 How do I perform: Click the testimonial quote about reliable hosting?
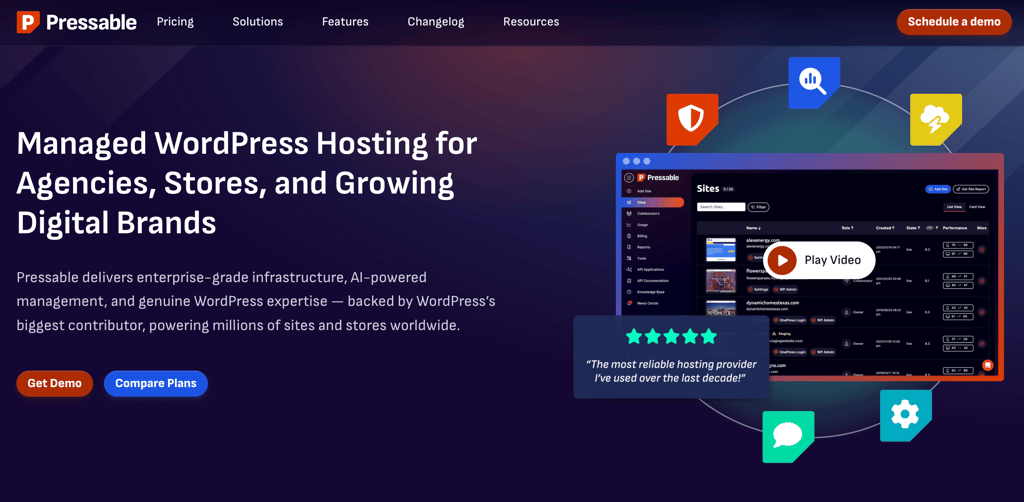point(671,371)
